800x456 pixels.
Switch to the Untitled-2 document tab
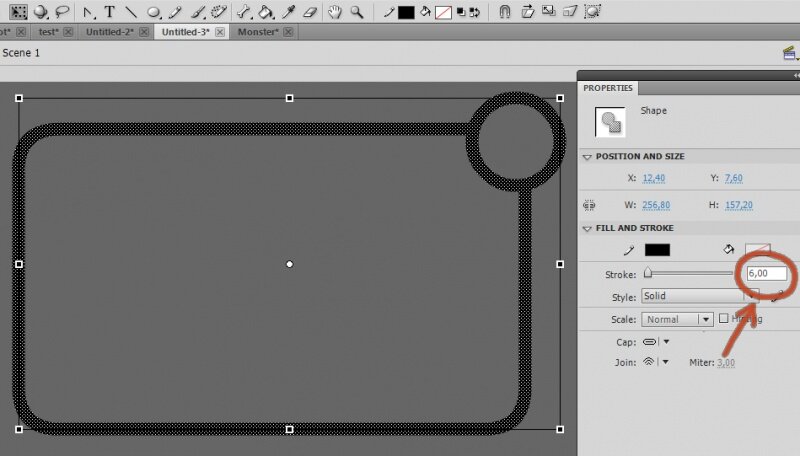(x=110, y=32)
